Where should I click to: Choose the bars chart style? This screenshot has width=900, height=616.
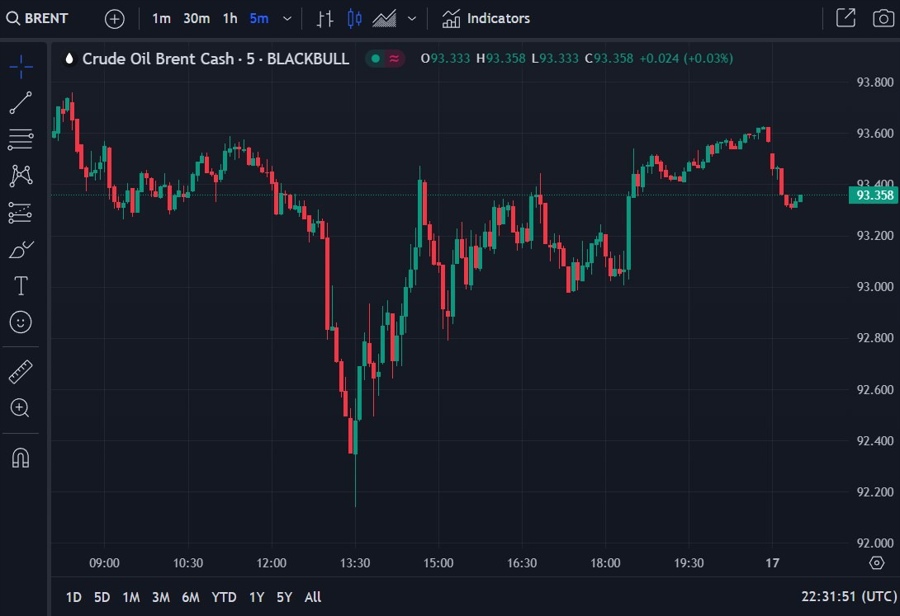[325, 19]
